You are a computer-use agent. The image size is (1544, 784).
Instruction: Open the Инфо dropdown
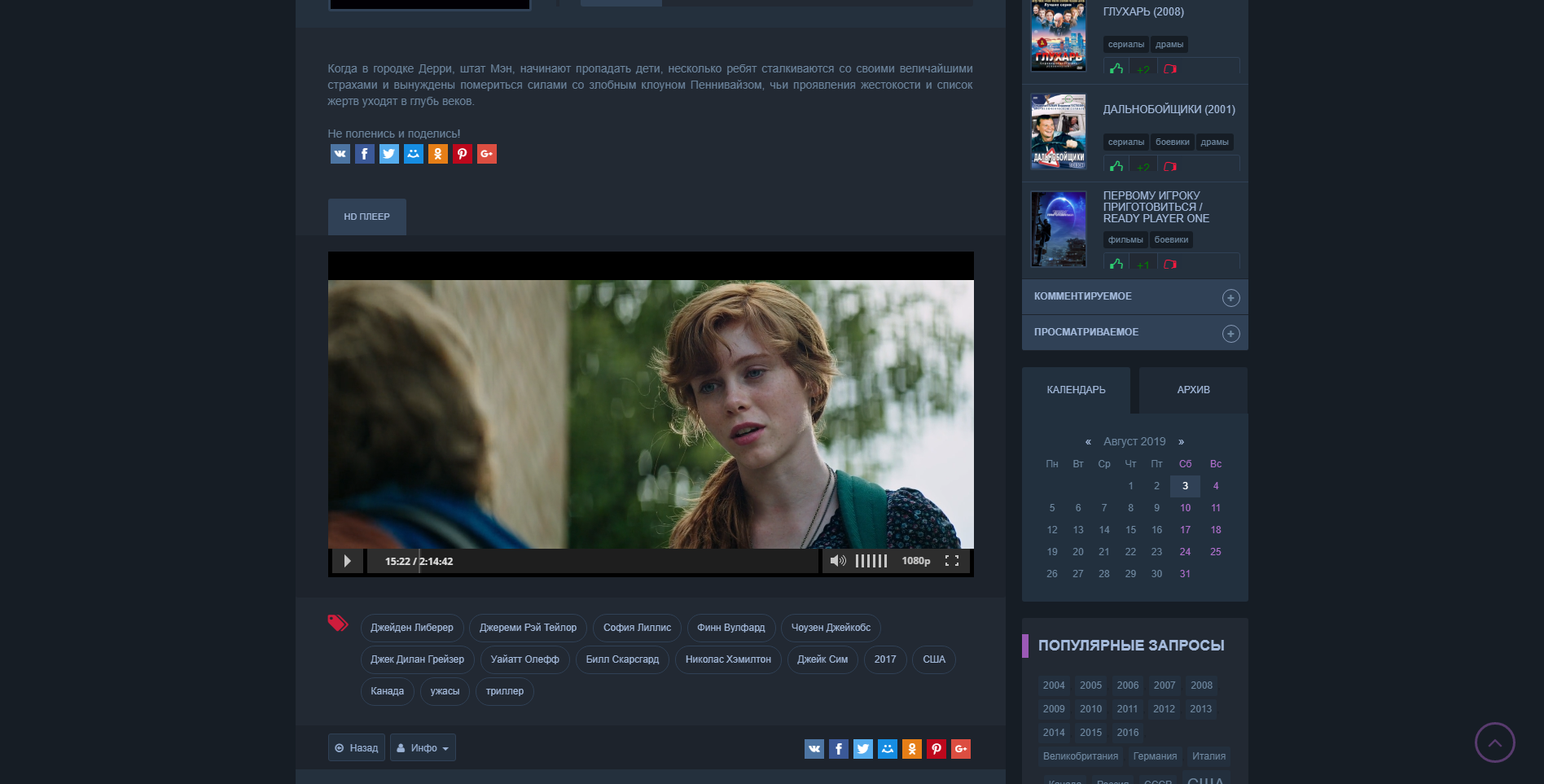pyautogui.click(x=423, y=747)
